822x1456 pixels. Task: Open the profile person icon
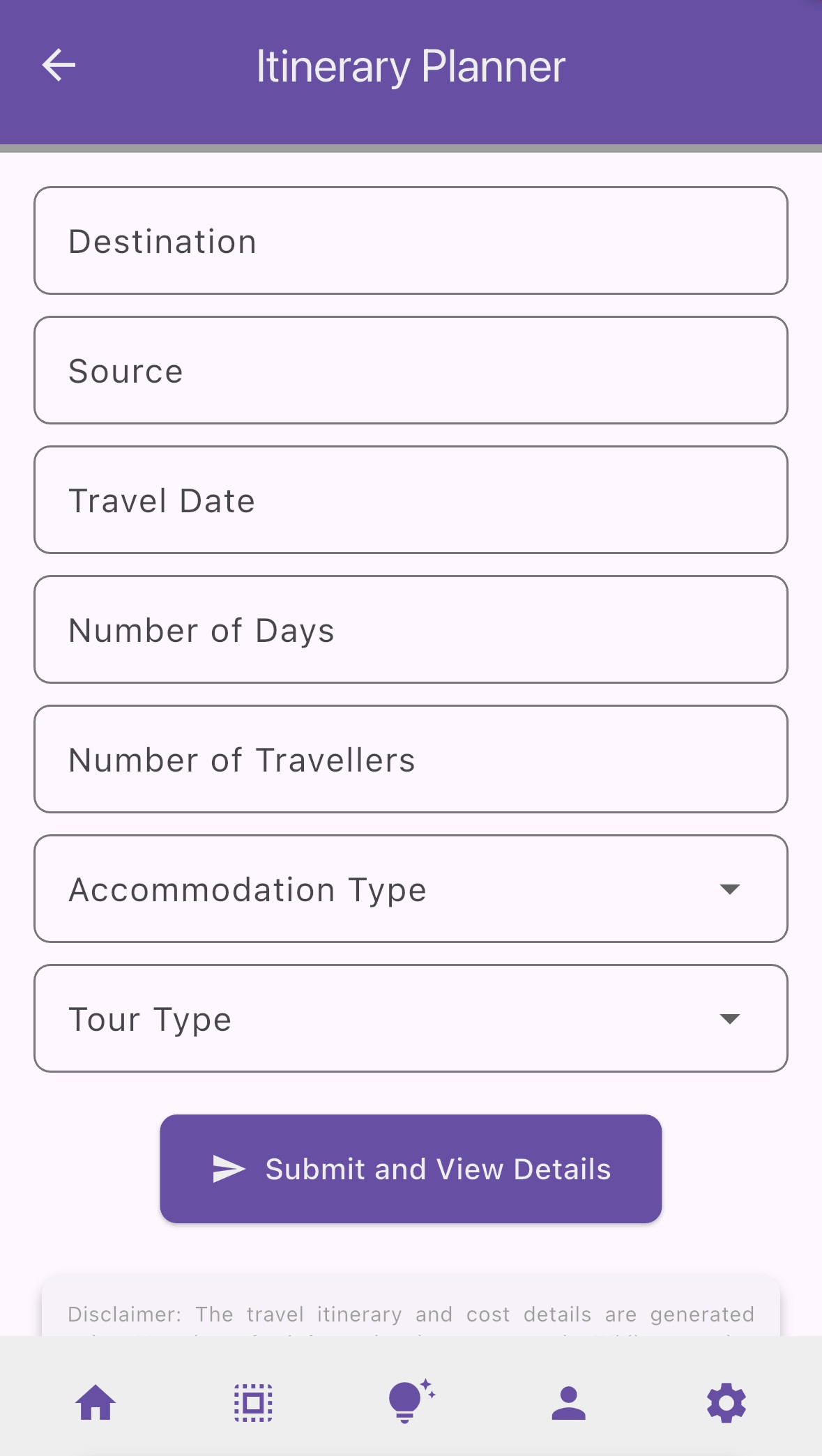568,1402
